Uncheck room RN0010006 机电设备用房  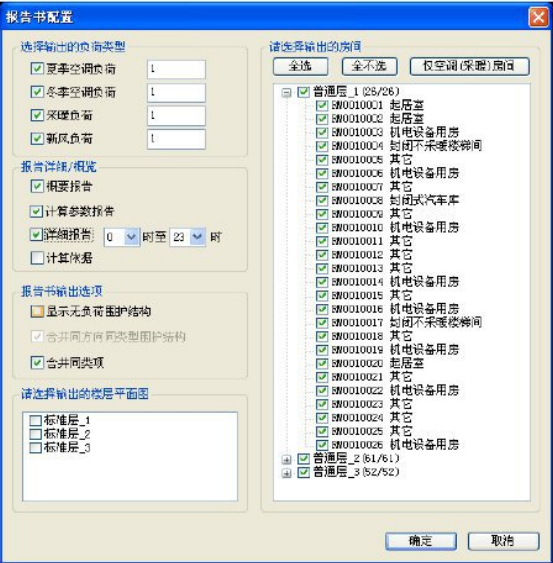pos(322,173)
